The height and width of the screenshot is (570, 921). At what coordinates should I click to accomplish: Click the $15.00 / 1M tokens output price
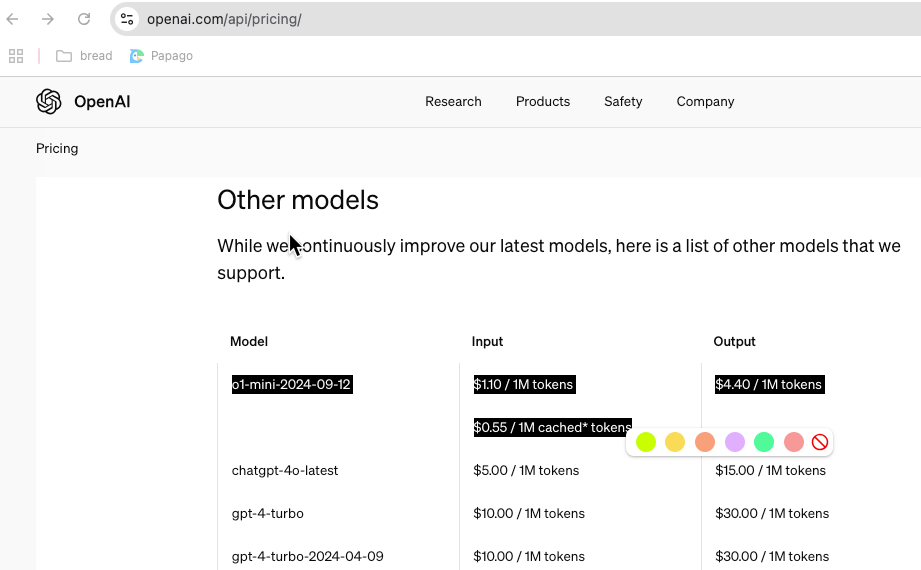(x=771, y=471)
